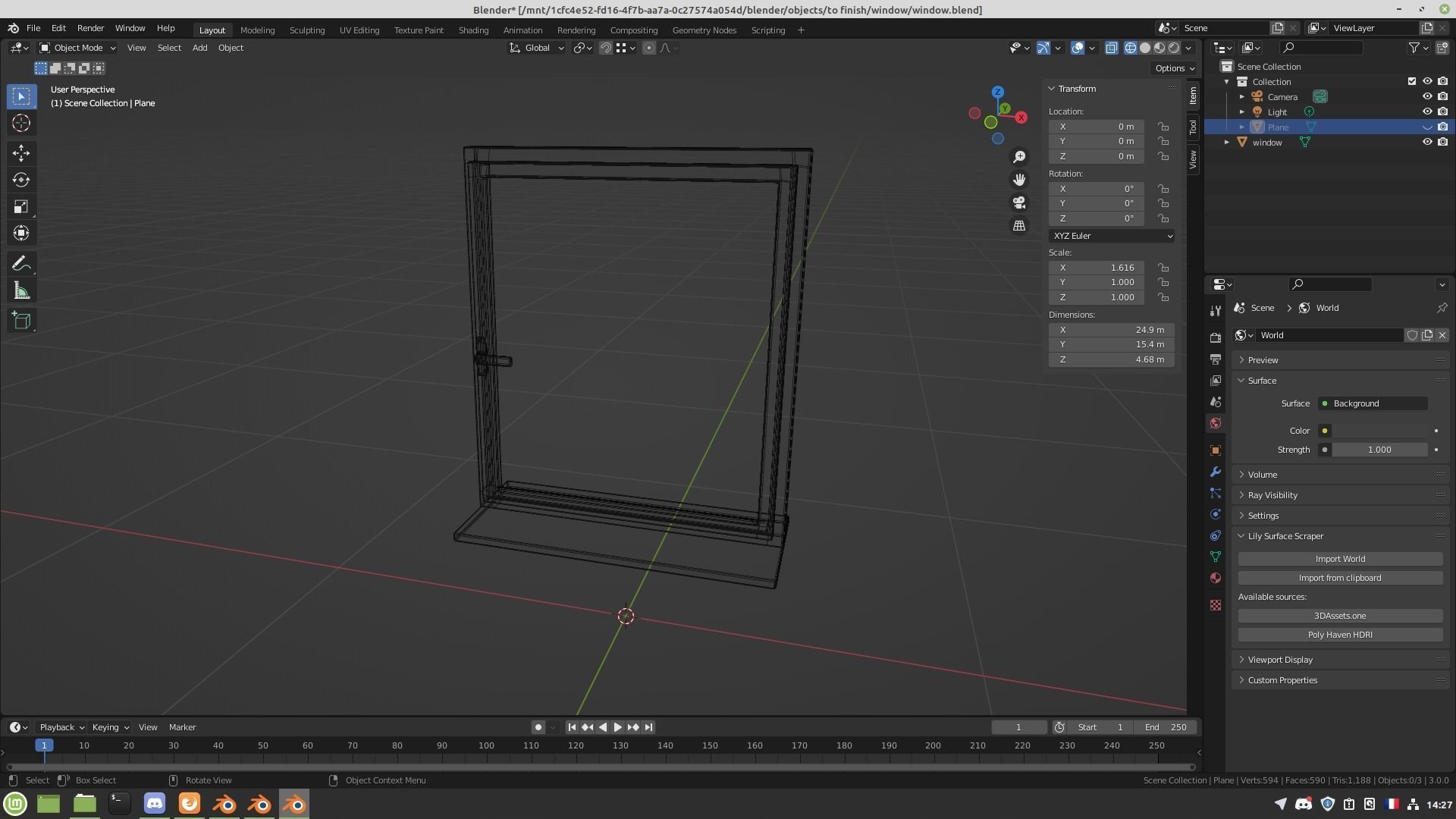This screenshot has height=819, width=1456.
Task: Open the Material properties tab
Action: 1216,578
